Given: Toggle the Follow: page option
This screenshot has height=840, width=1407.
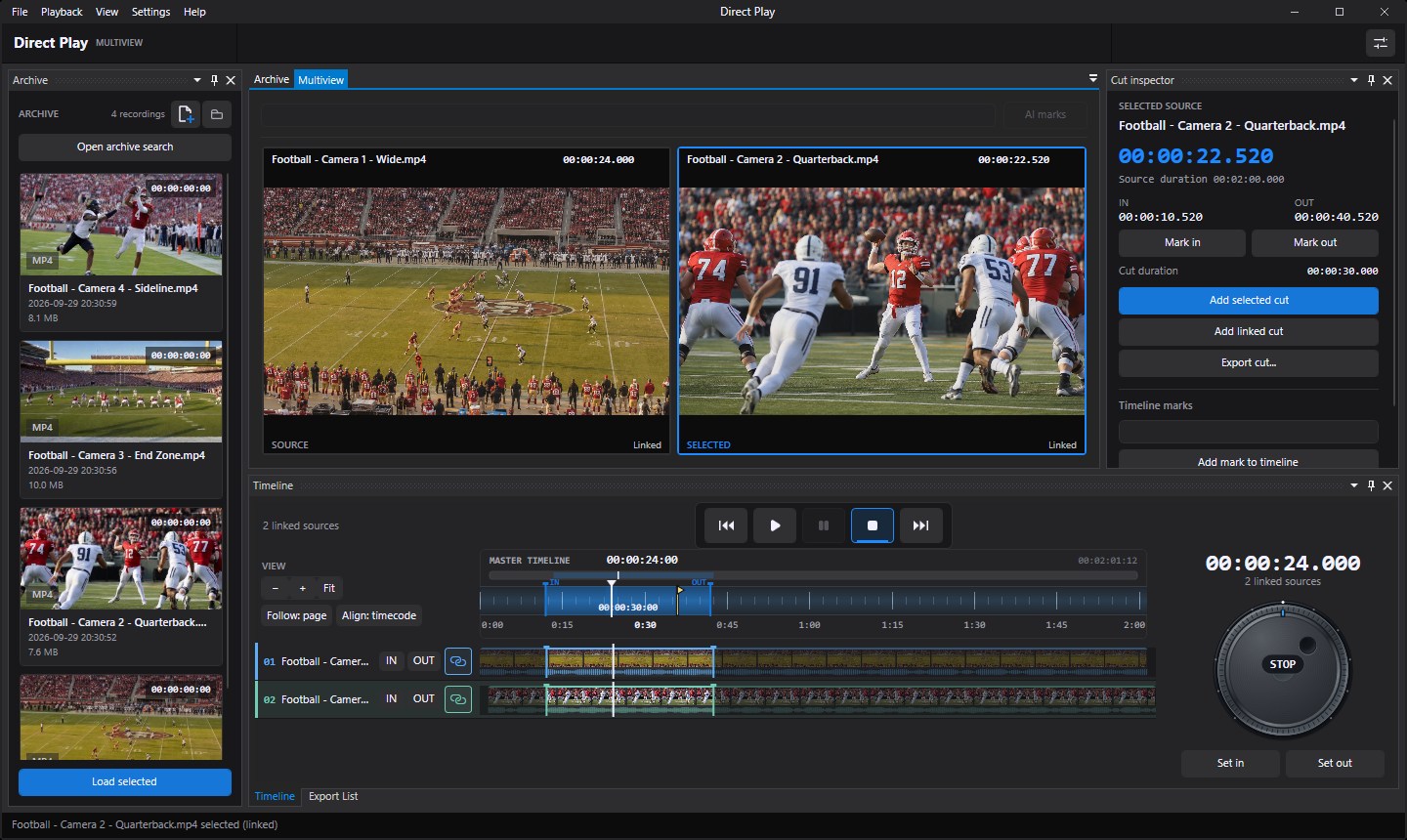Looking at the screenshot, I should [x=297, y=615].
